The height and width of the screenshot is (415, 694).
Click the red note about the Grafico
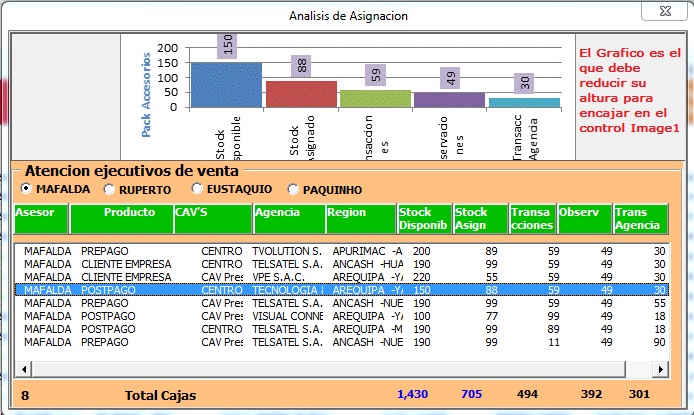point(630,90)
